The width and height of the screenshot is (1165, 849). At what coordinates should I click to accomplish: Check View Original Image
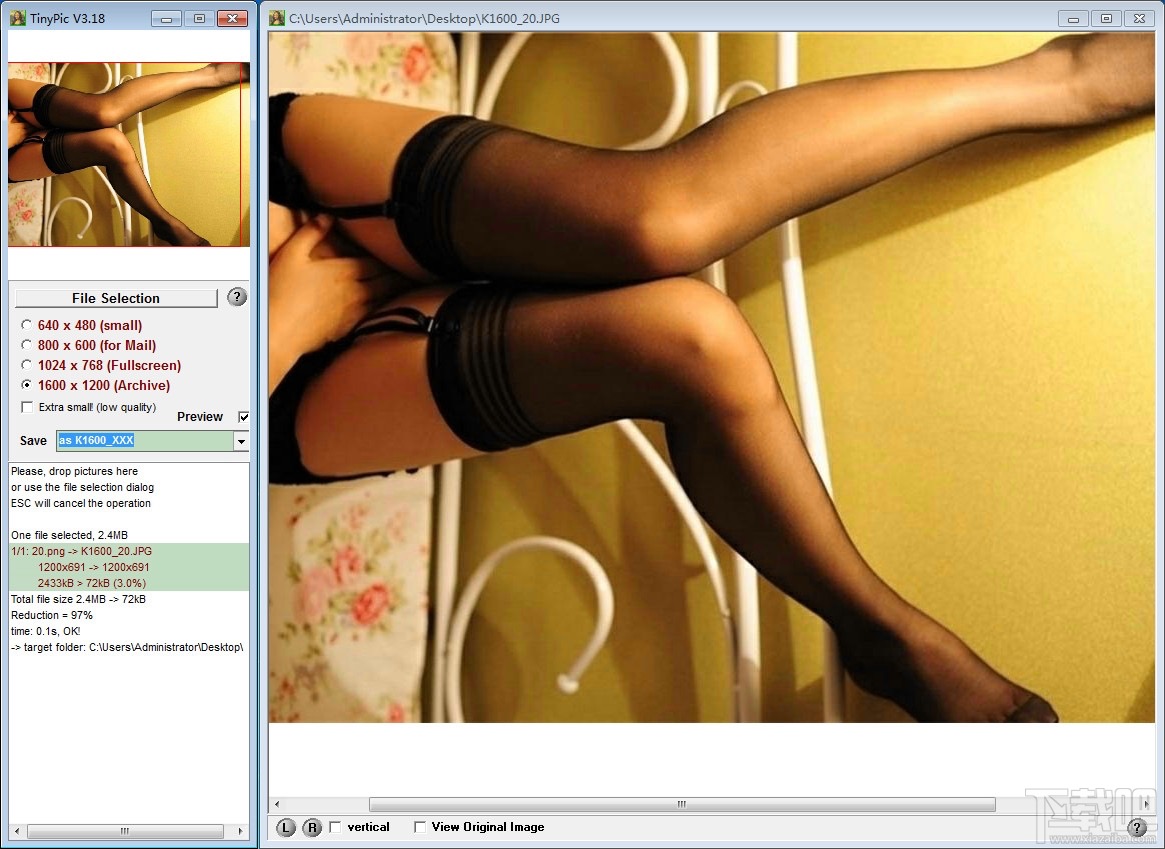(420, 827)
